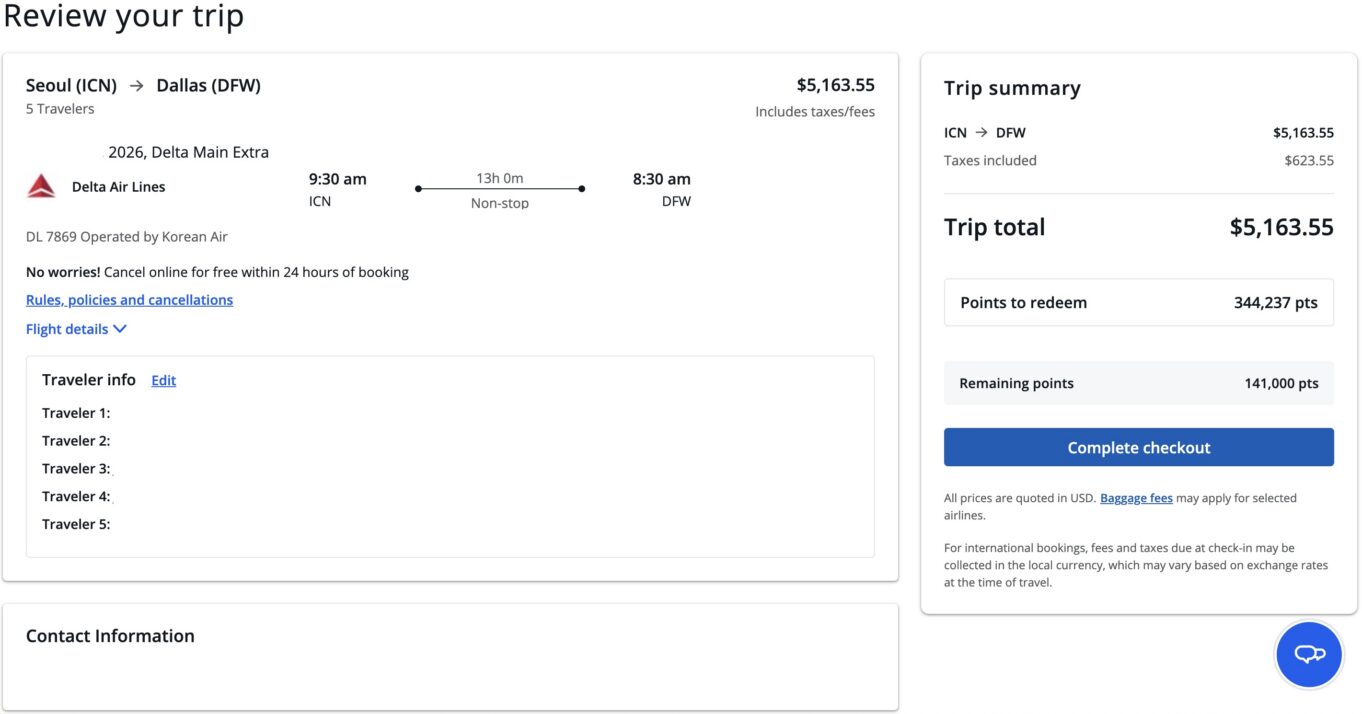Viewport: 1362px width, 714px height.
Task: Click the Trip total amount
Action: [1281, 227]
